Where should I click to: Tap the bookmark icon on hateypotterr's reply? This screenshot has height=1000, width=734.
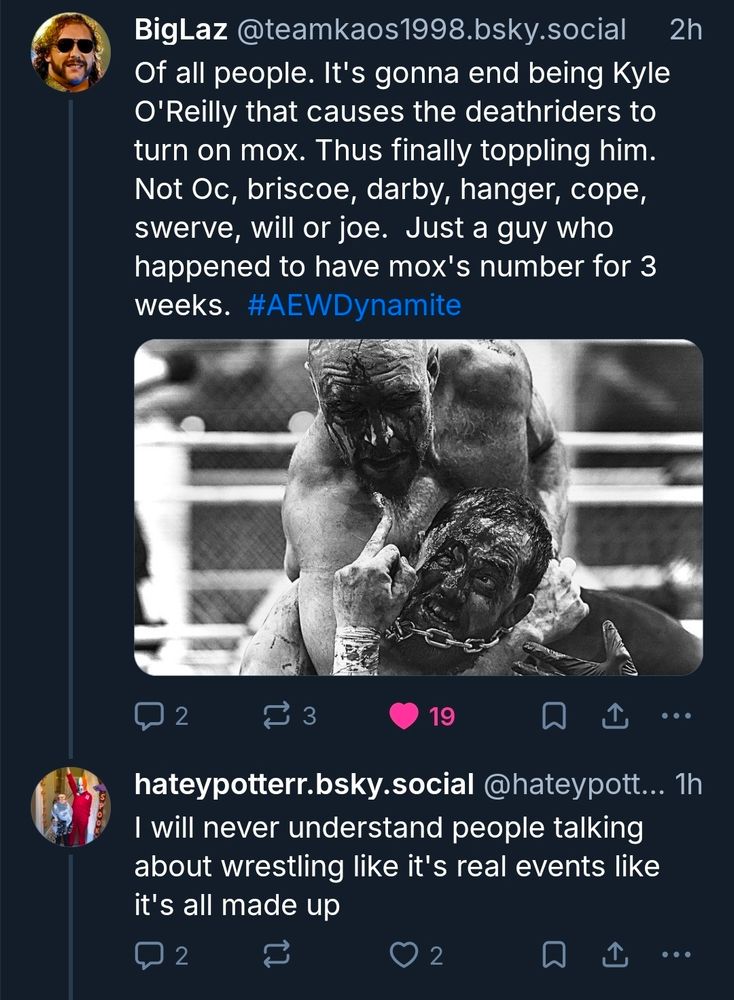click(551, 956)
